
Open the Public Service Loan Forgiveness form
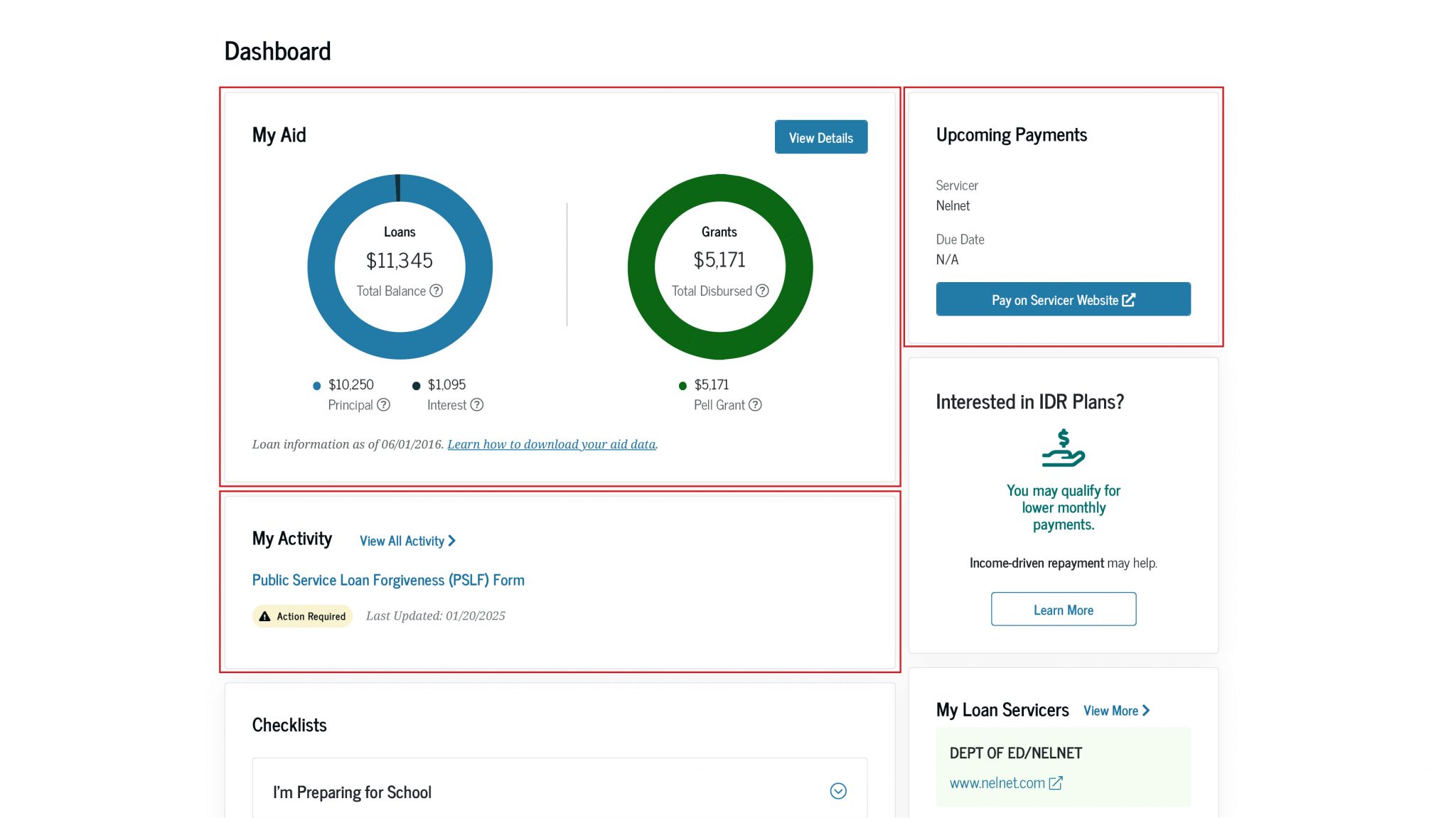click(x=388, y=579)
